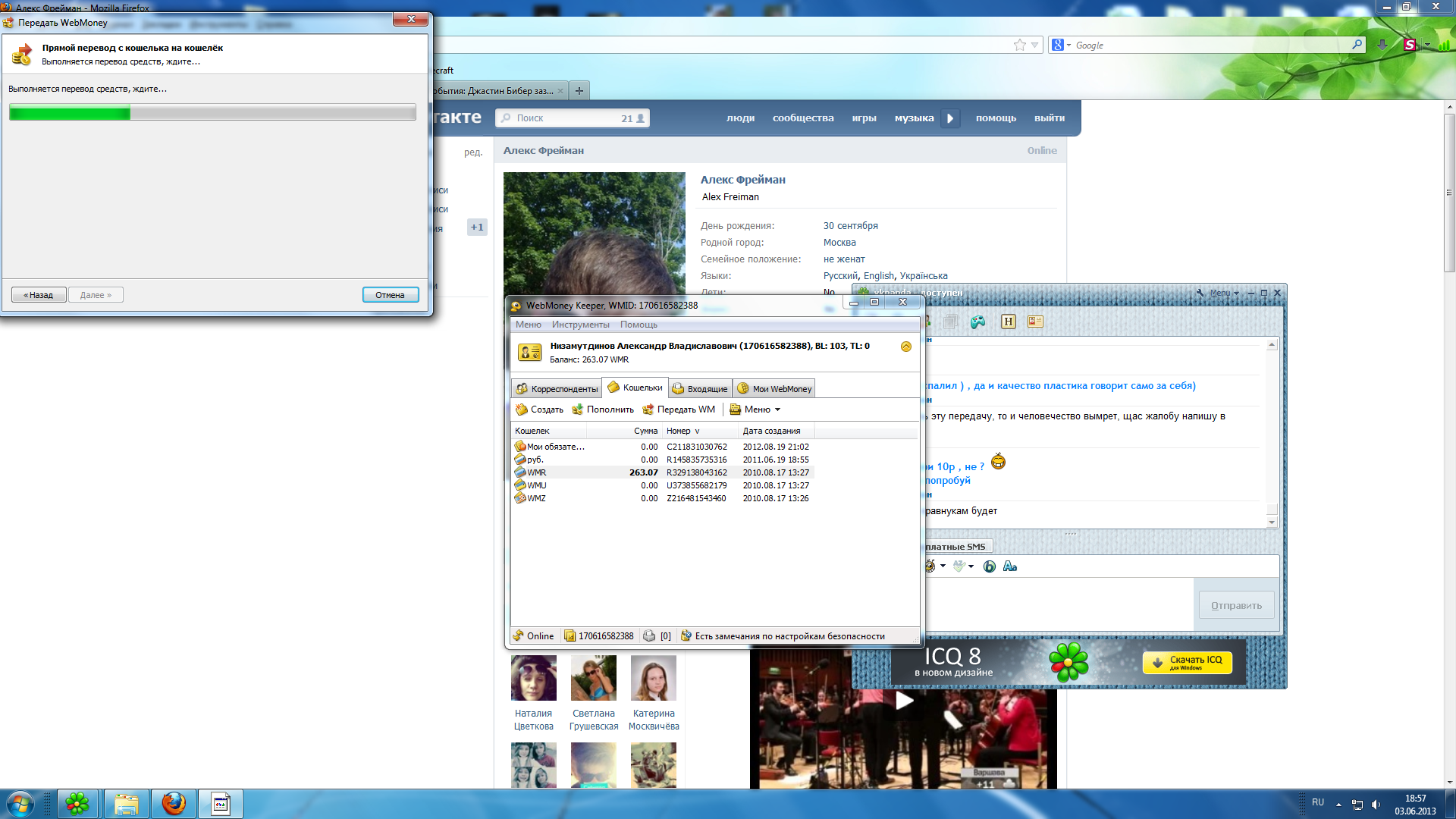Click Windows Start button

[20, 804]
